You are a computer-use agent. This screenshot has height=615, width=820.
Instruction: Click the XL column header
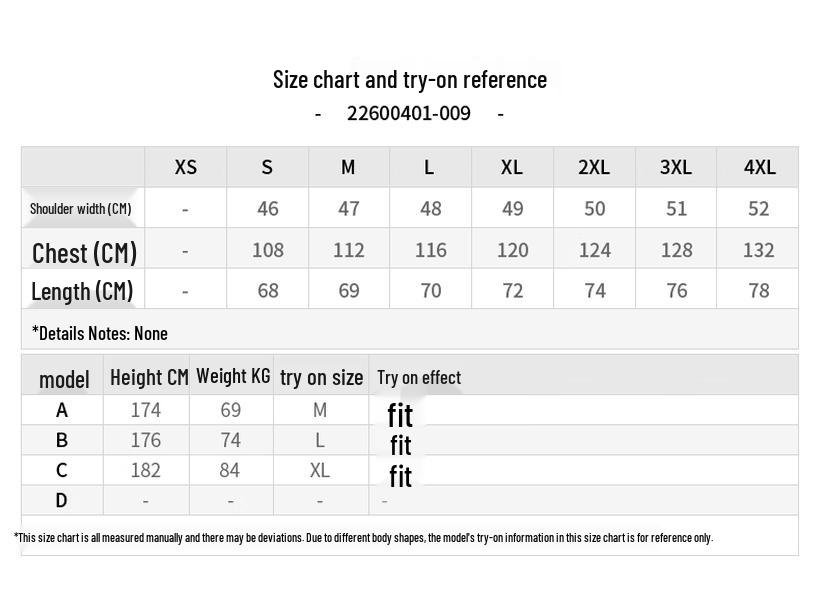point(511,167)
